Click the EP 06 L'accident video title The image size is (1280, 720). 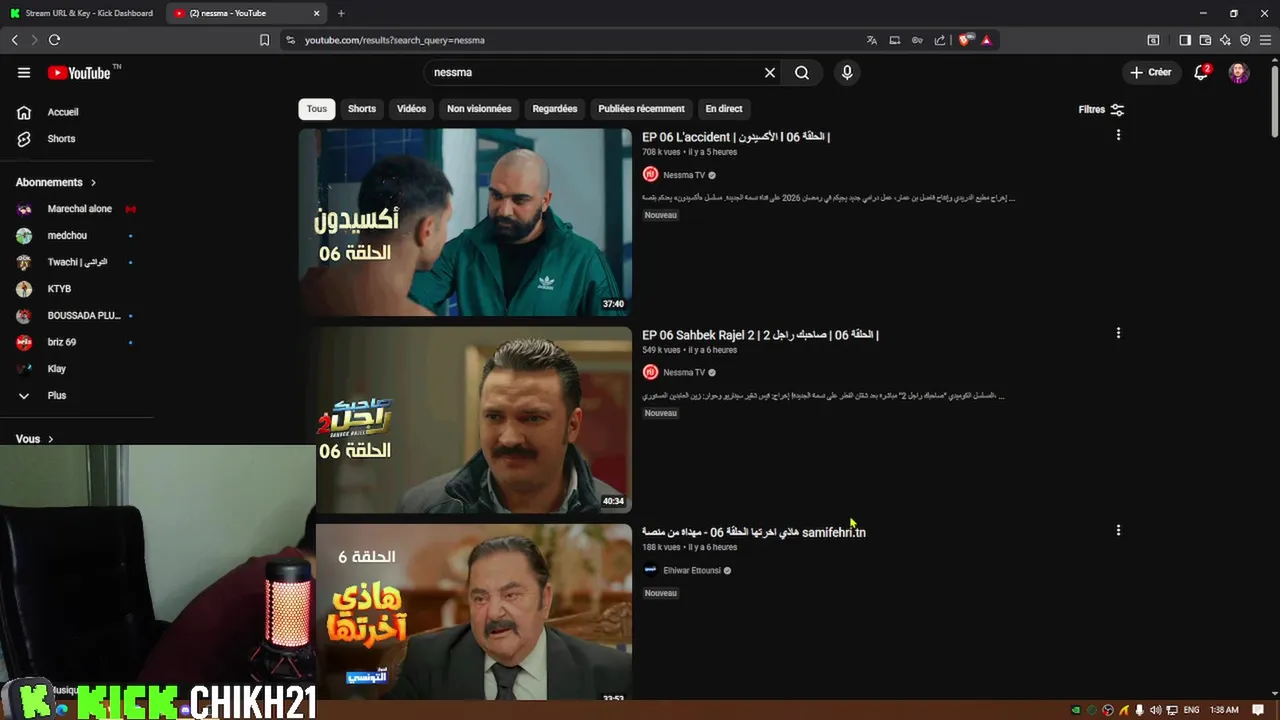pyautogui.click(x=736, y=137)
